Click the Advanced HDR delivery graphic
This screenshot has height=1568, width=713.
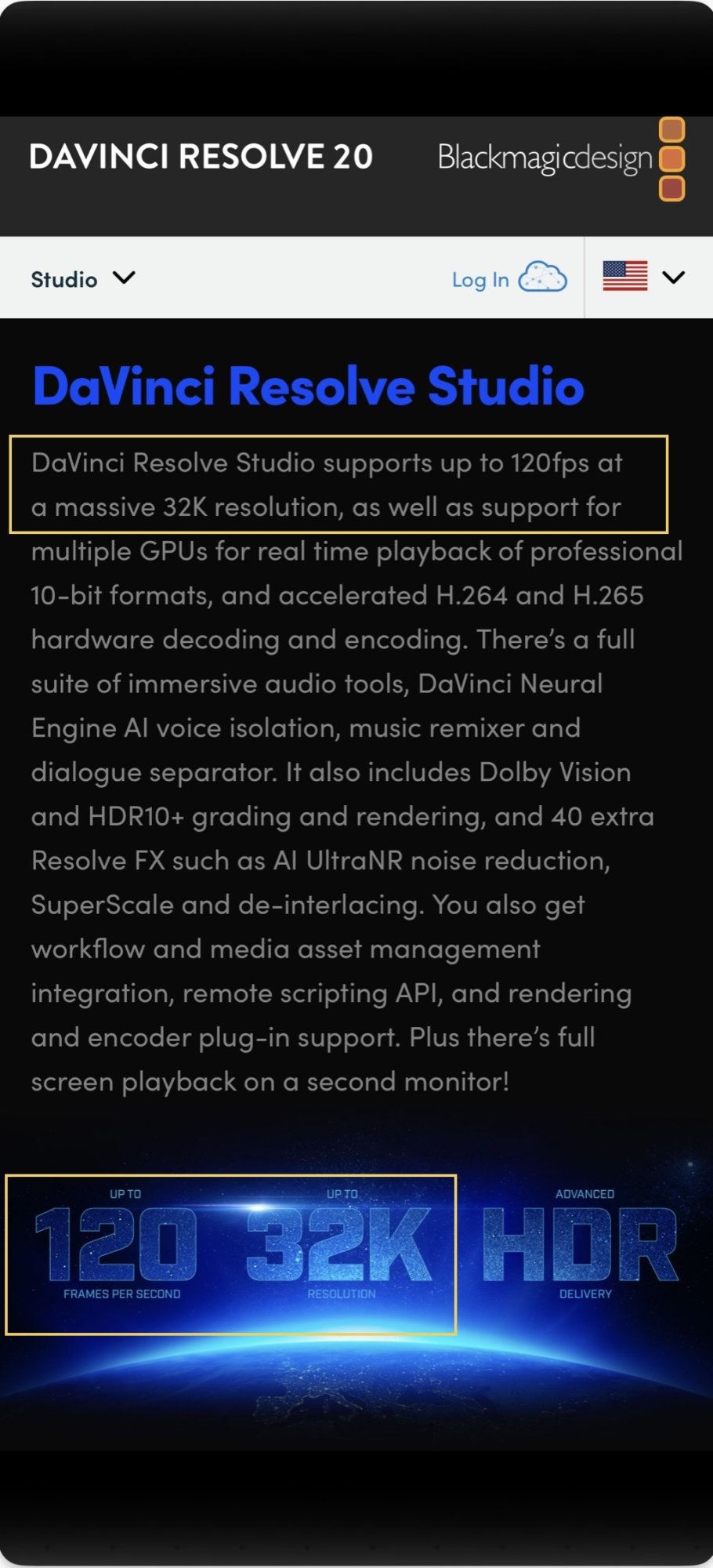(581, 1244)
